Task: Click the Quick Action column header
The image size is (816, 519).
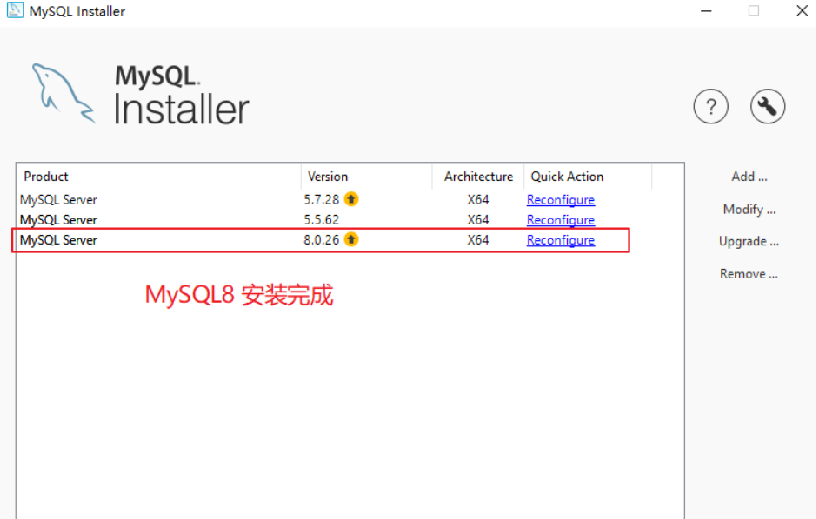Action: click(x=588, y=176)
